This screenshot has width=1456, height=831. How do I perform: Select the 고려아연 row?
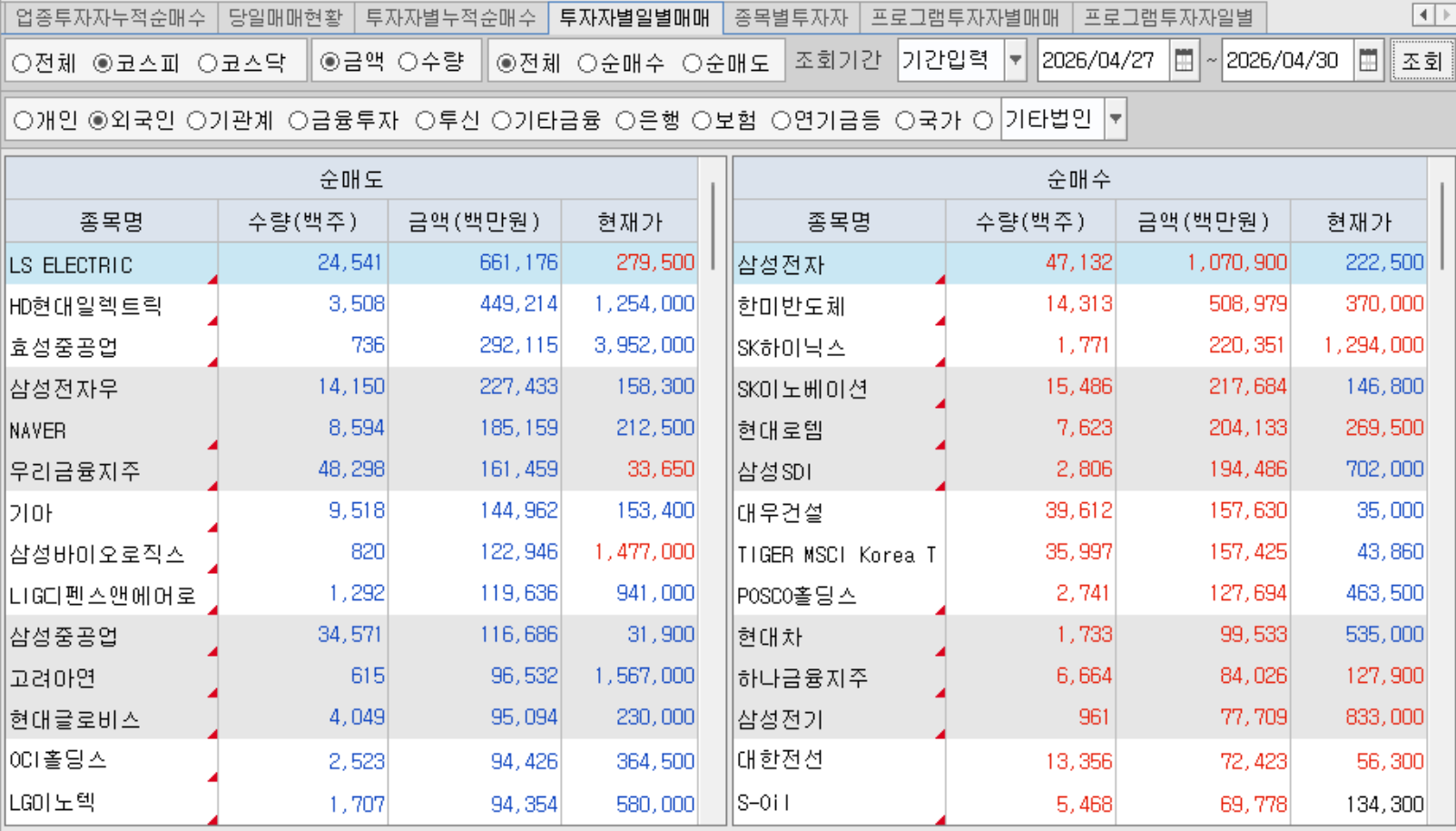pos(351,678)
